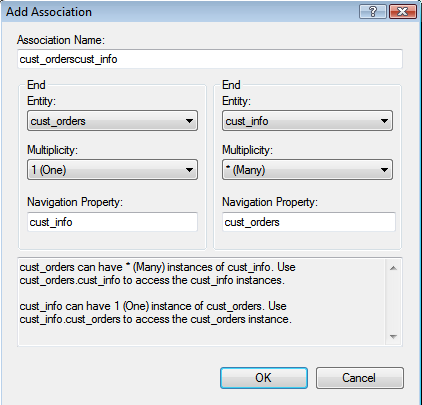
Task: Open the cust_orders Entity dropdown
Action: point(112,121)
